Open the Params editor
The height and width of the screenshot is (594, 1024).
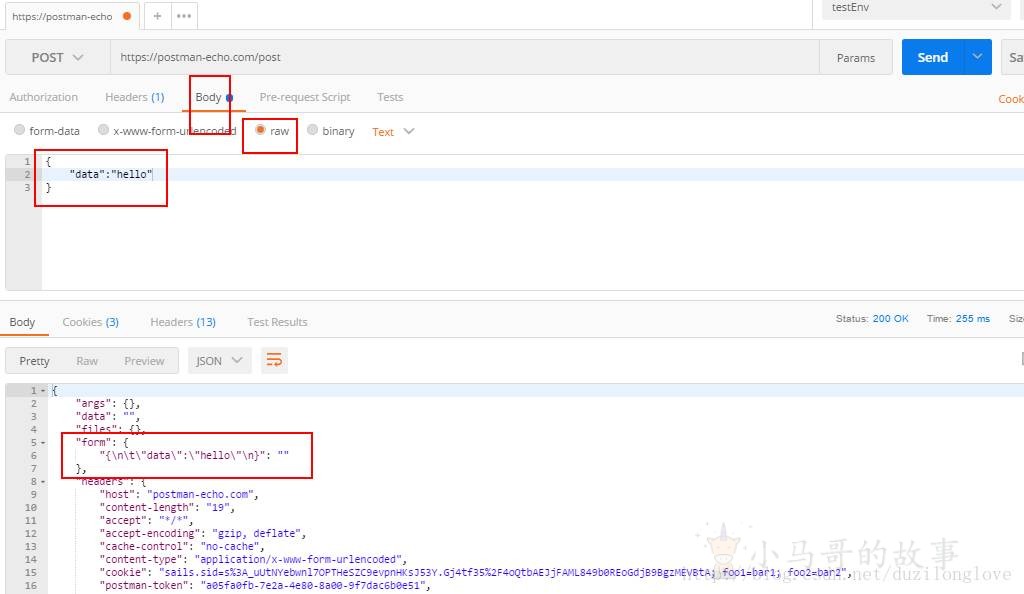pos(856,57)
